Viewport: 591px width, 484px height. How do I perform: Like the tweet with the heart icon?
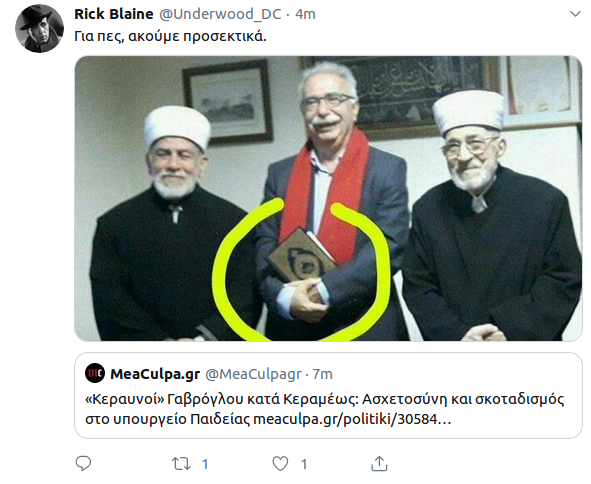point(280,463)
